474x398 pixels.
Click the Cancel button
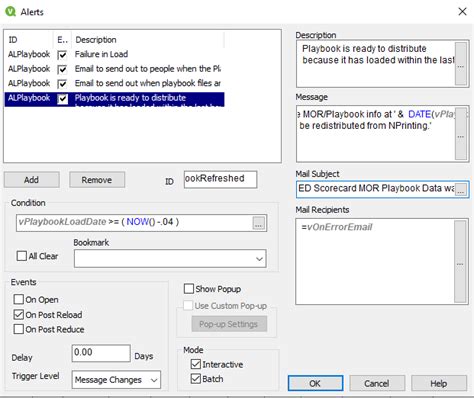[x=377, y=383]
